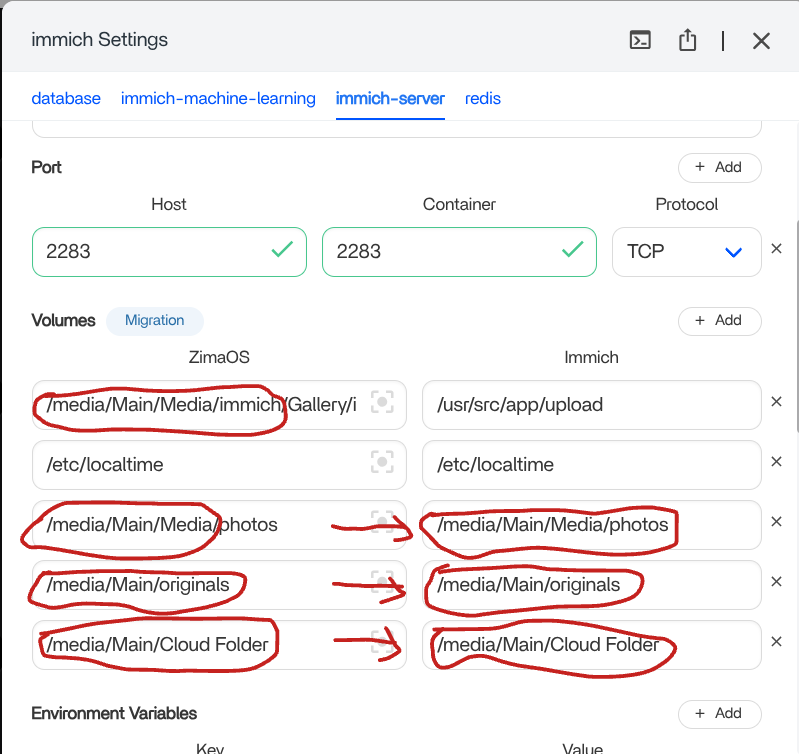The height and width of the screenshot is (754, 799).
Task: Click the export/share icon in the header
Action: [687, 40]
